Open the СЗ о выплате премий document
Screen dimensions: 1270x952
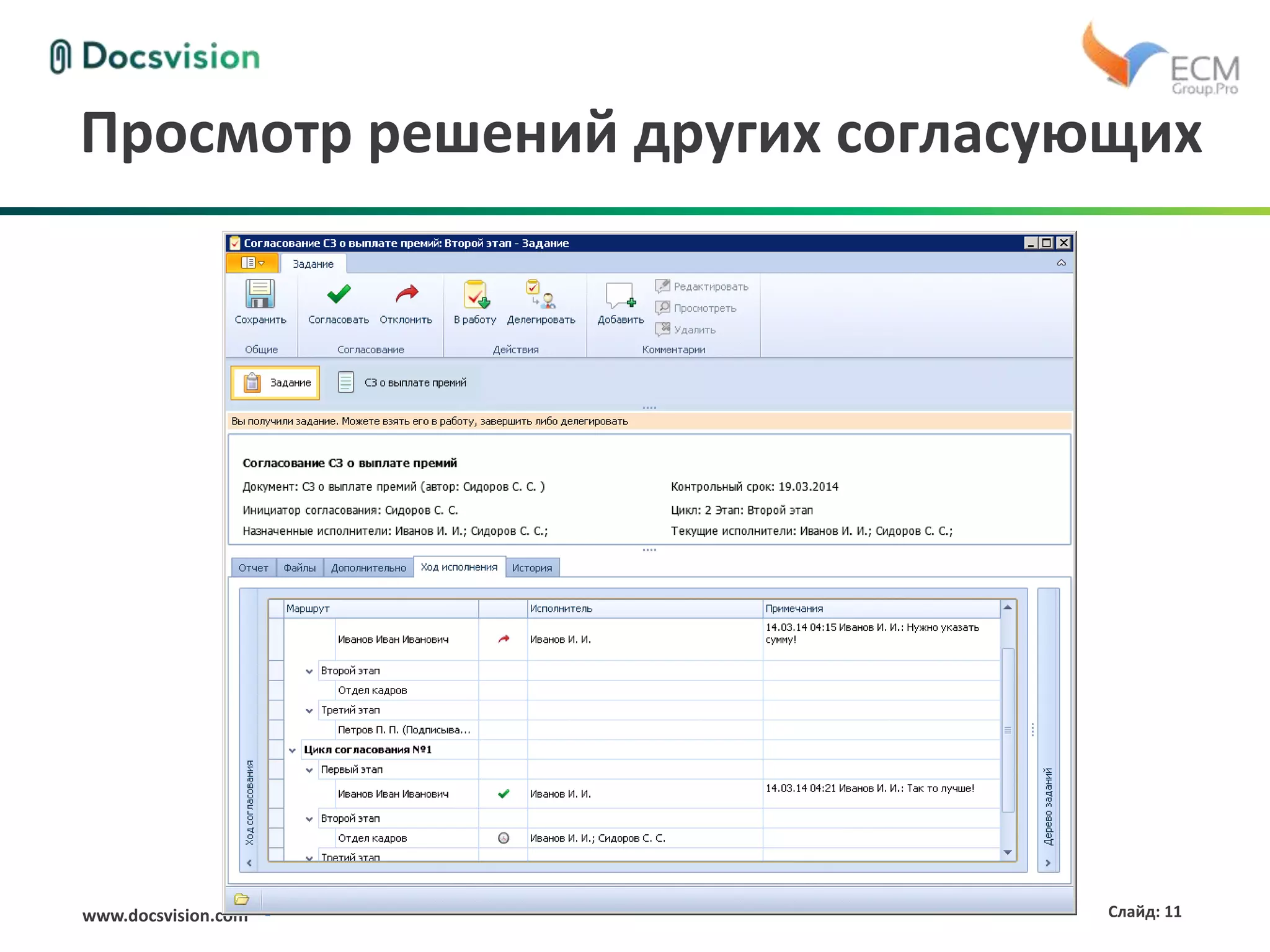402,383
